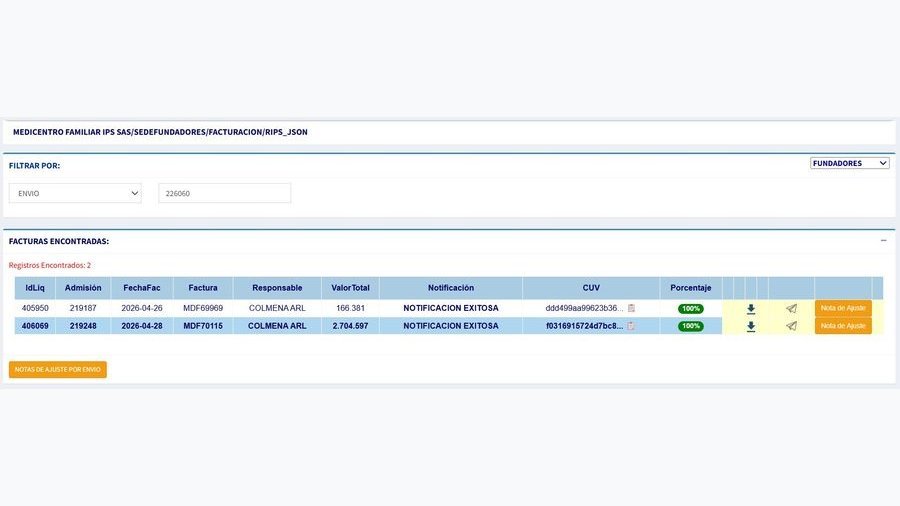Sort by ValorTotal column header
This screenshot has height=506, width=900.
pyautogui.click(x=350, y=288)
